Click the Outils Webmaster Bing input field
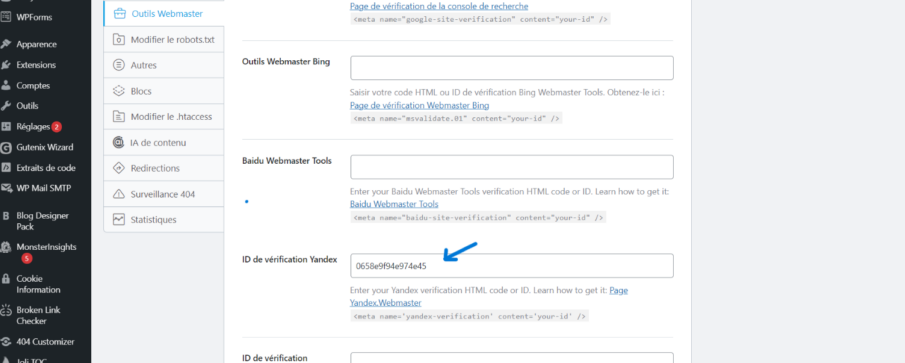Image resolution: width=905 pixels, height=363 pixels. (x=512, y=68)
